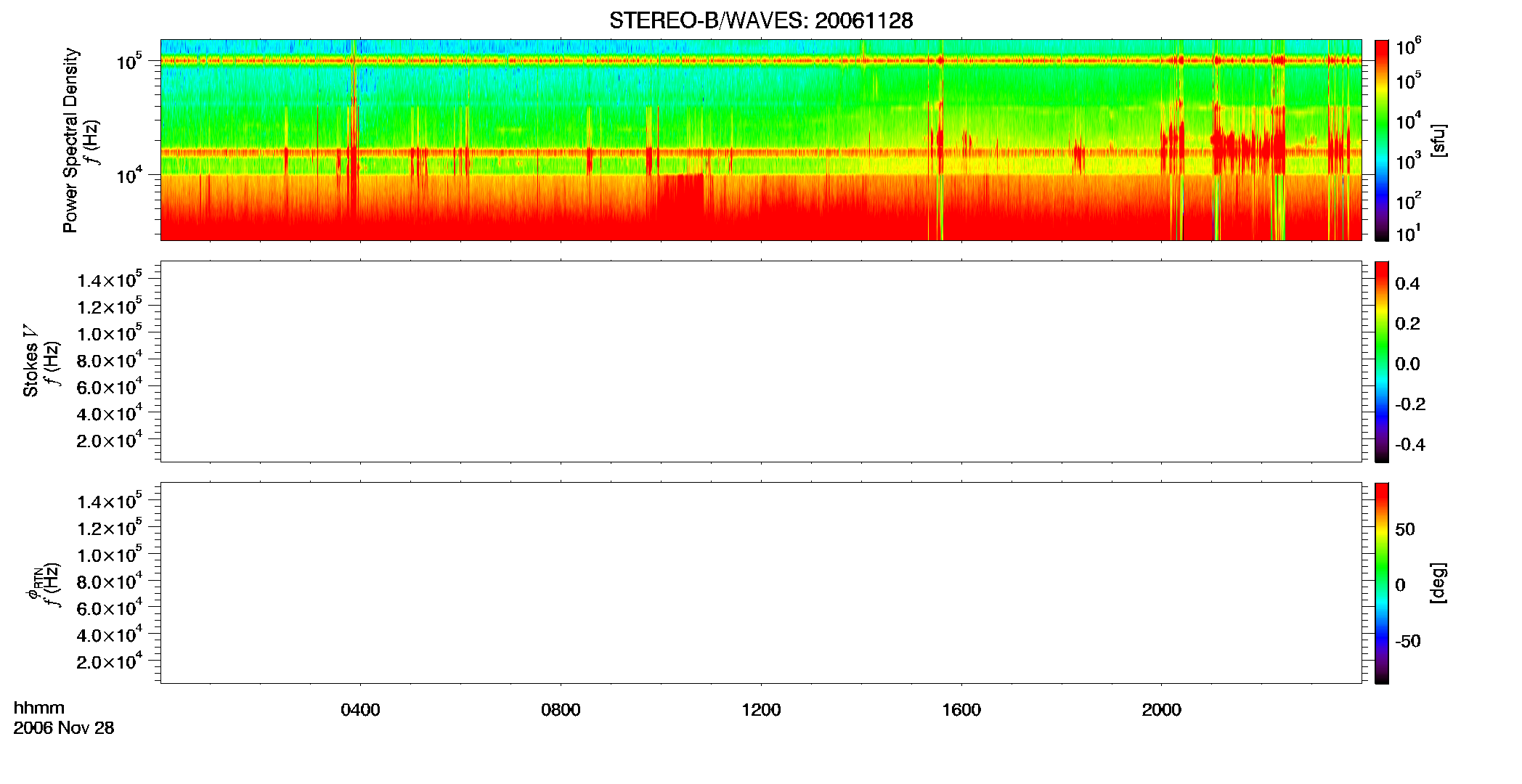Click the power spectral density color bar

tap(1382, 140)
